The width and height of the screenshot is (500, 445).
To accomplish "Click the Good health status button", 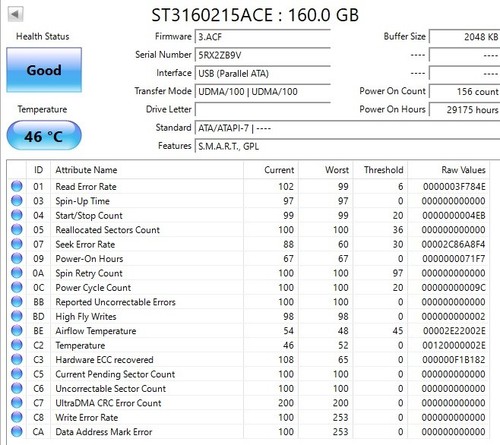I will pos(44,70).
